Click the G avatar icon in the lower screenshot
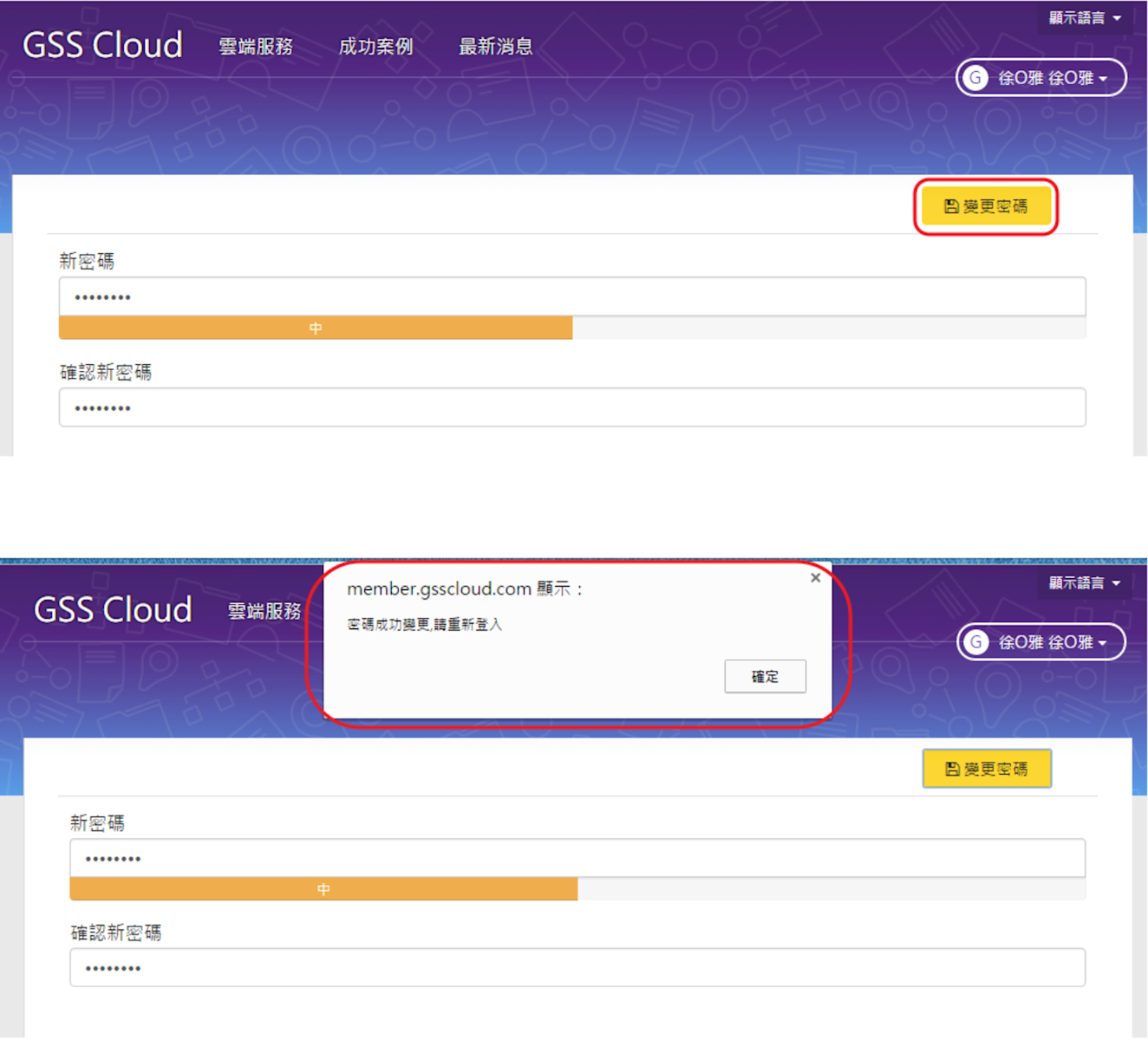The width and height of the screenshot is (1148, 1040). 976,642
